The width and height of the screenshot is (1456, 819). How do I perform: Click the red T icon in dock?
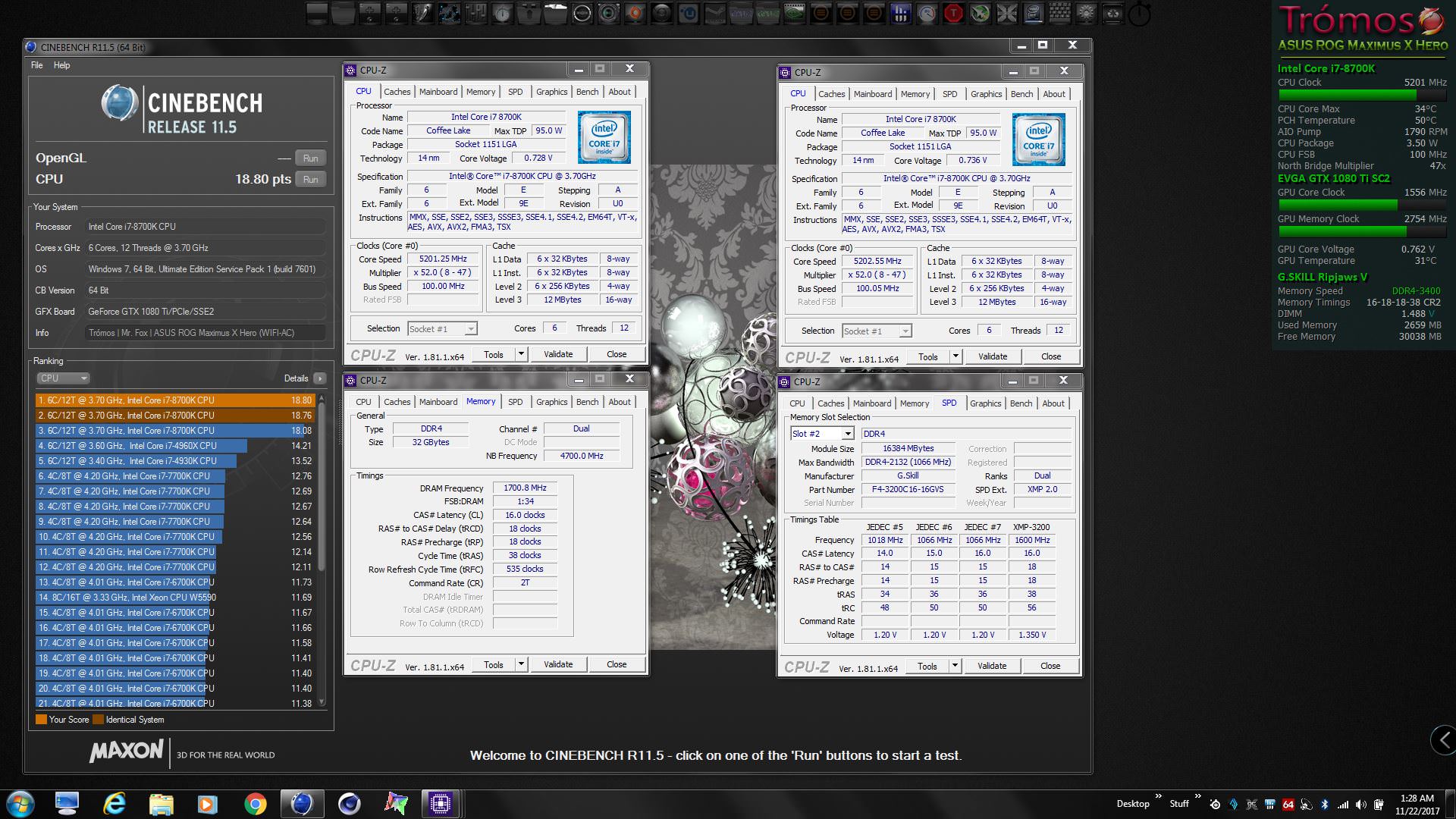coord(953,13)
